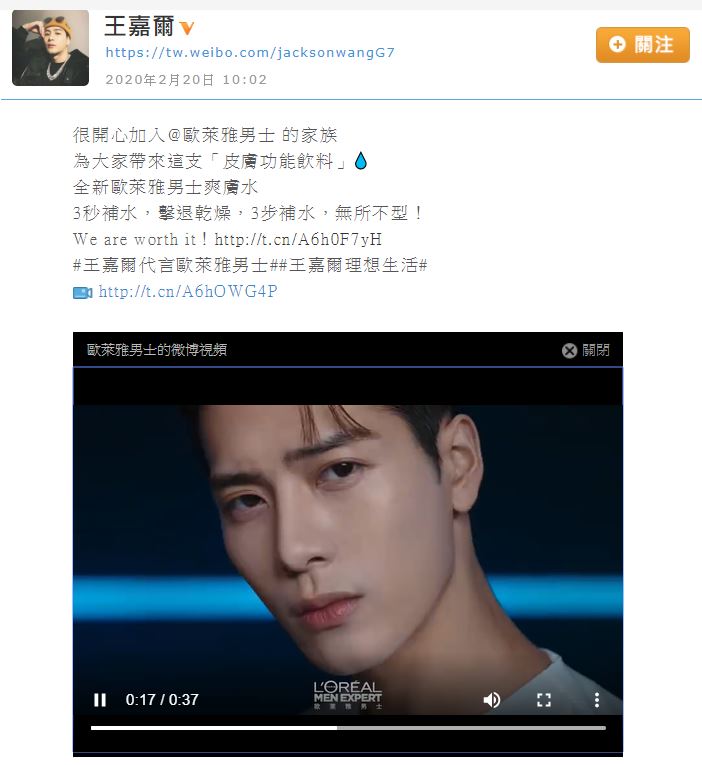Click the orange 關注 follow button
702x765 pixels.
click(x=642, y=45)
